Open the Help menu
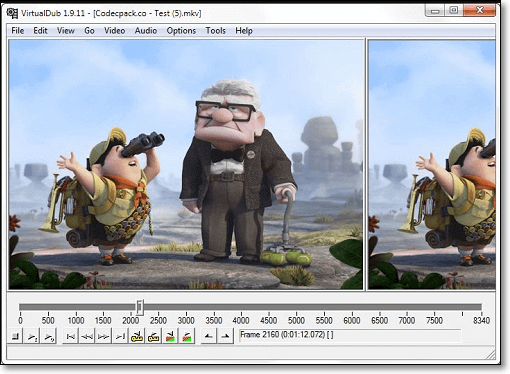The image size is (510, 374). [x=244, y=31]
